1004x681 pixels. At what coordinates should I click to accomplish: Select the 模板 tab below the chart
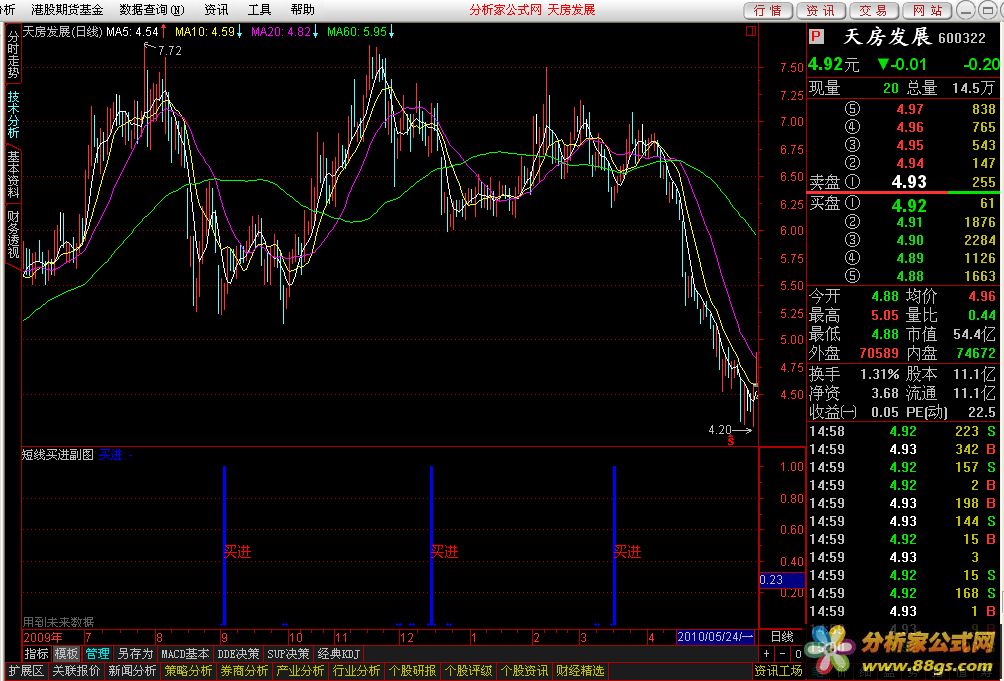[66, 653]
